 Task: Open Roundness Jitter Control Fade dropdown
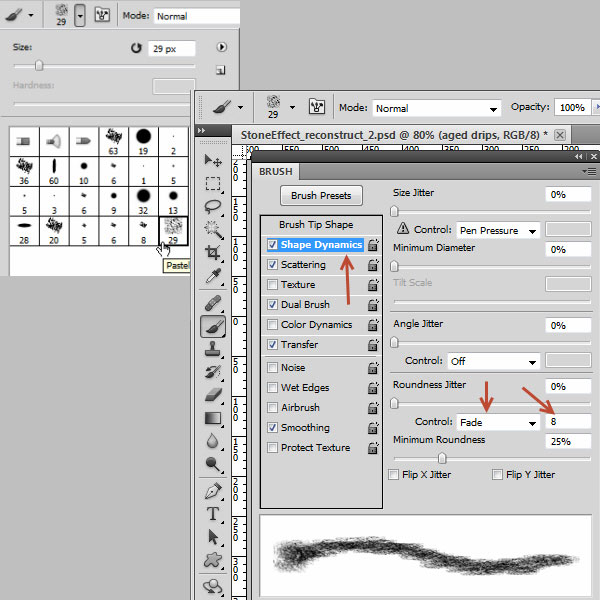click(498, 422)
